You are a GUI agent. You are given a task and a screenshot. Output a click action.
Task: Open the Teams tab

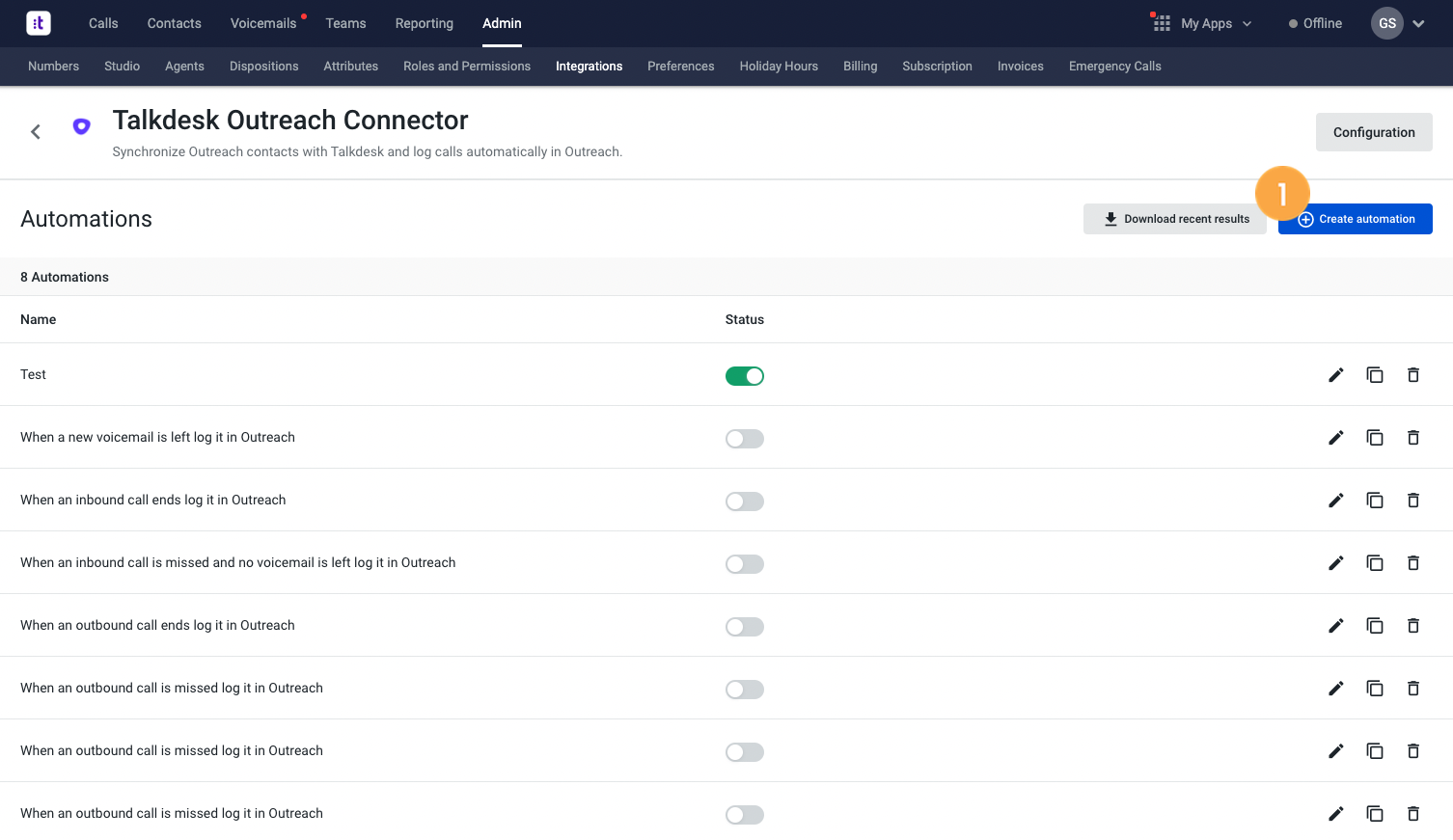(345, 23)
